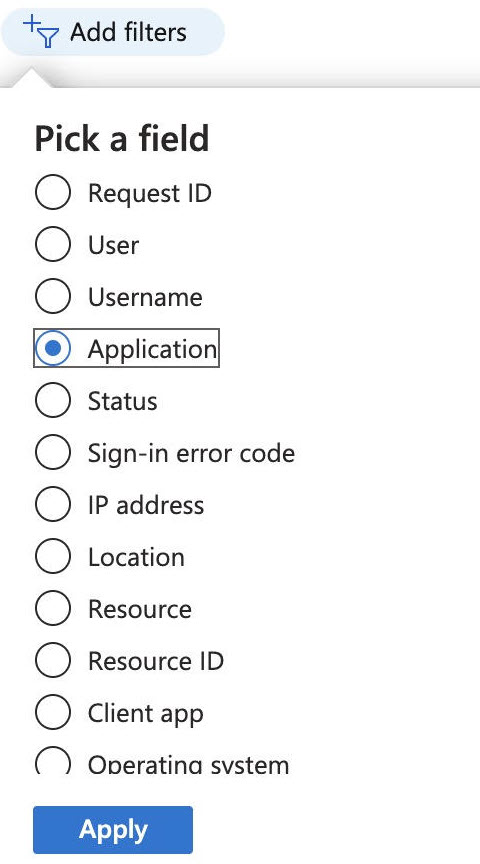
Task: Click the selected Application radio button
Action: (x=52, y=348)
